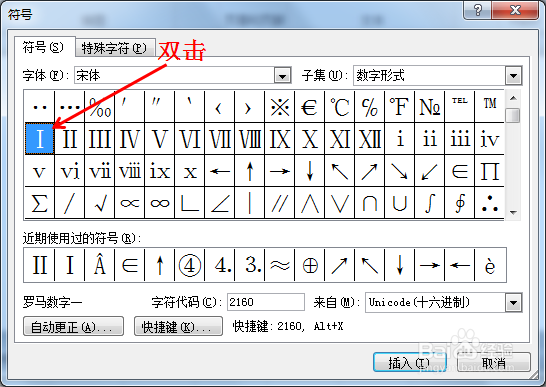Pick the square root √ symbol
This screenshot has width=546, height=387.
pyautogui.click(x=100, y=203)
